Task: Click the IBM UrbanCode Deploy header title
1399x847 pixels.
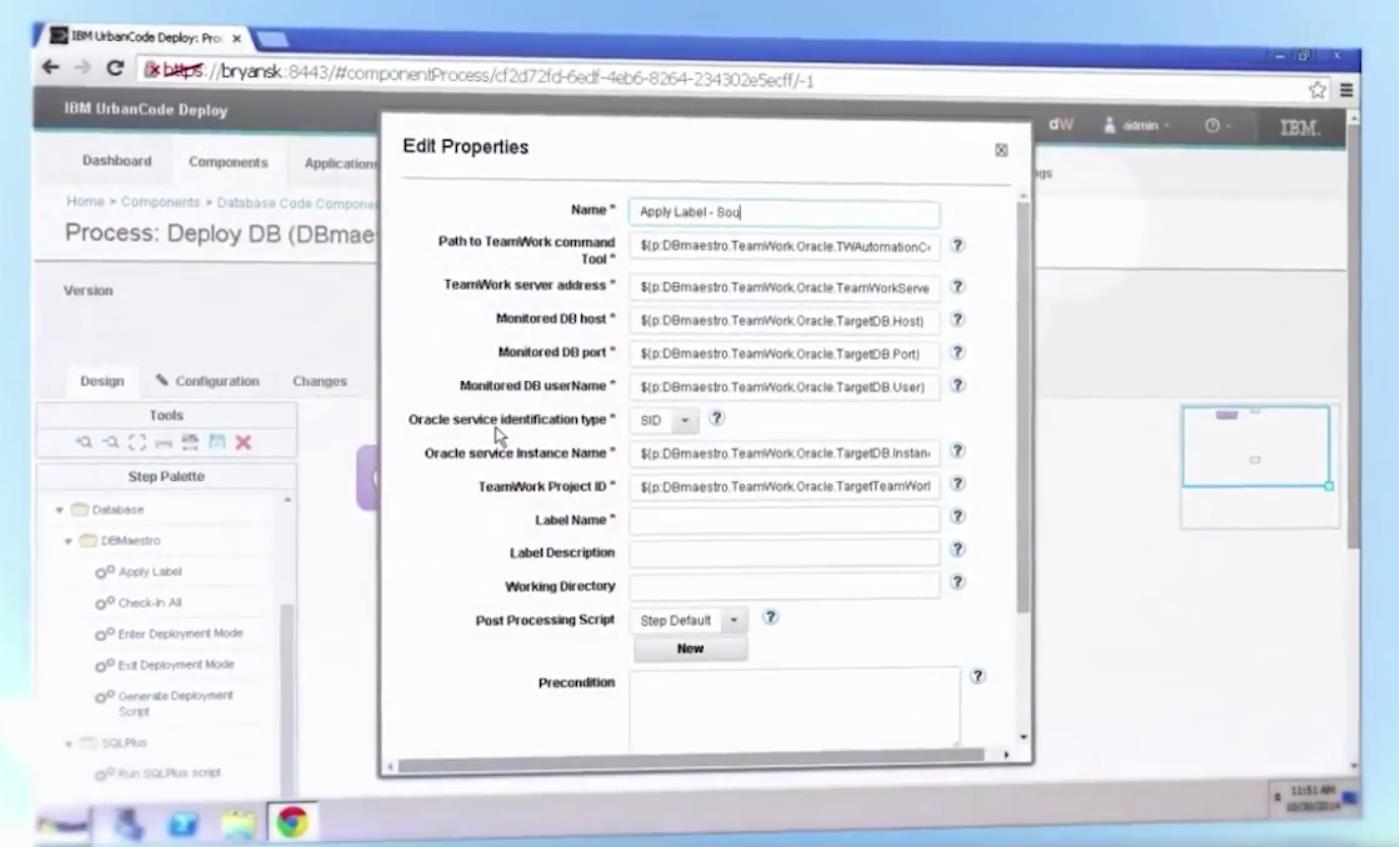Action: pos(146,109)
